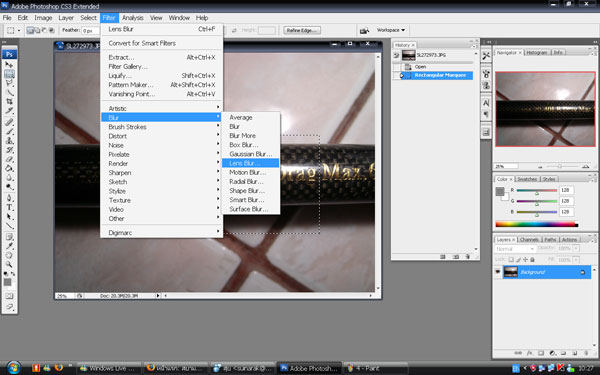Select the Rectangular Marquee tool in toolbox

click(9, 73)
